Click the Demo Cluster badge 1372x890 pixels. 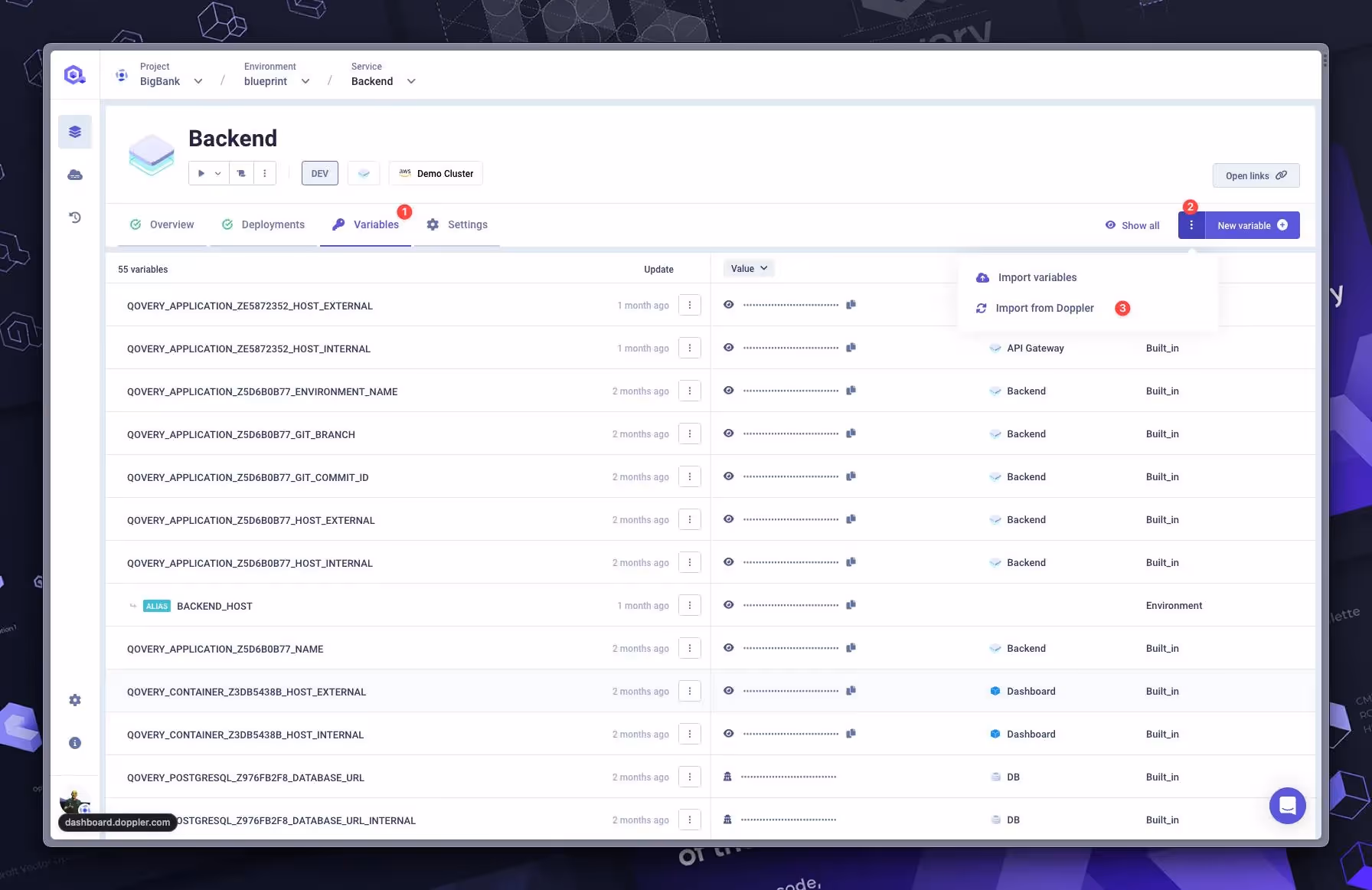(x=436, y=173)
